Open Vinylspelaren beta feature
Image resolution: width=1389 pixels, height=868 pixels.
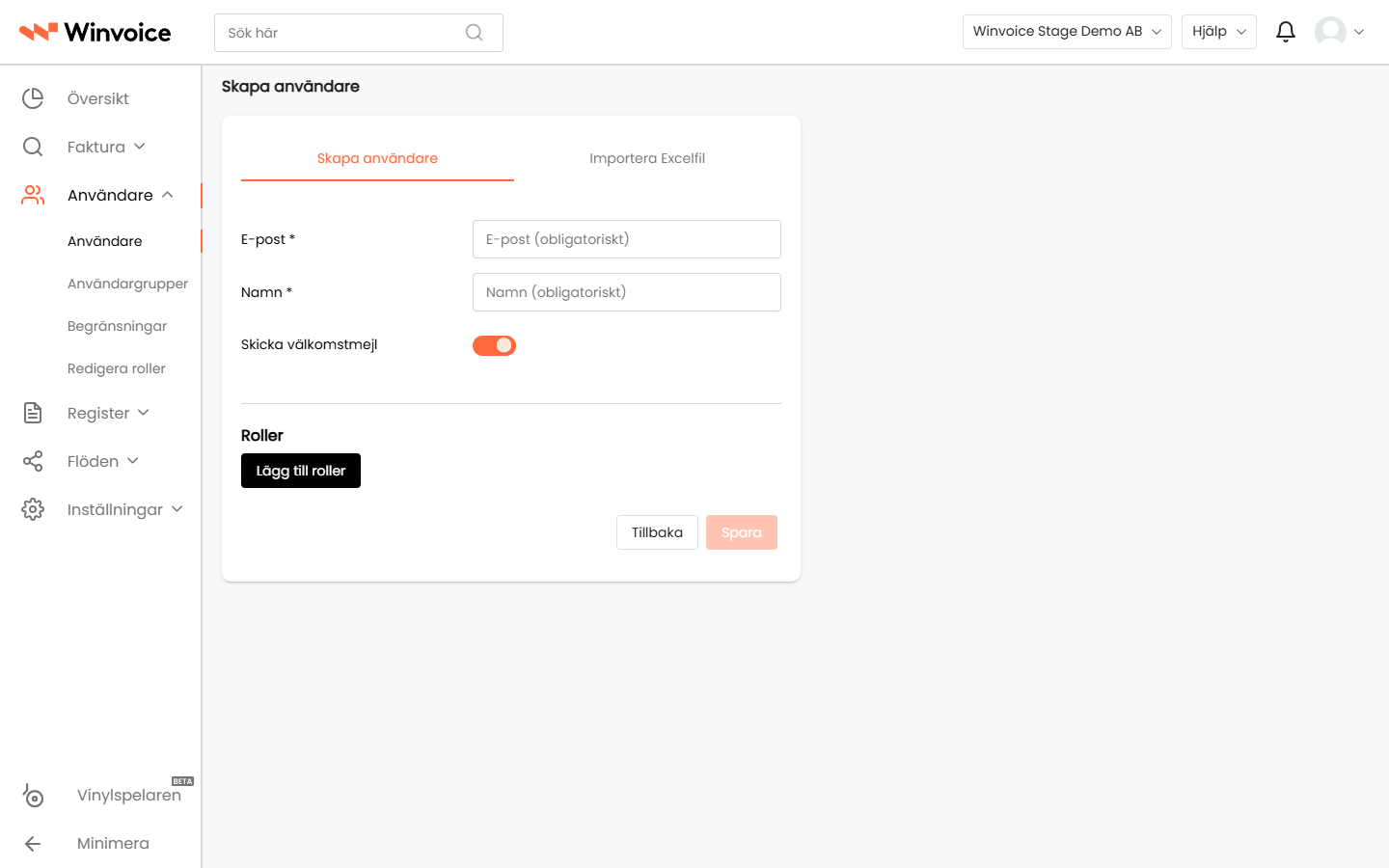(129, 795)
